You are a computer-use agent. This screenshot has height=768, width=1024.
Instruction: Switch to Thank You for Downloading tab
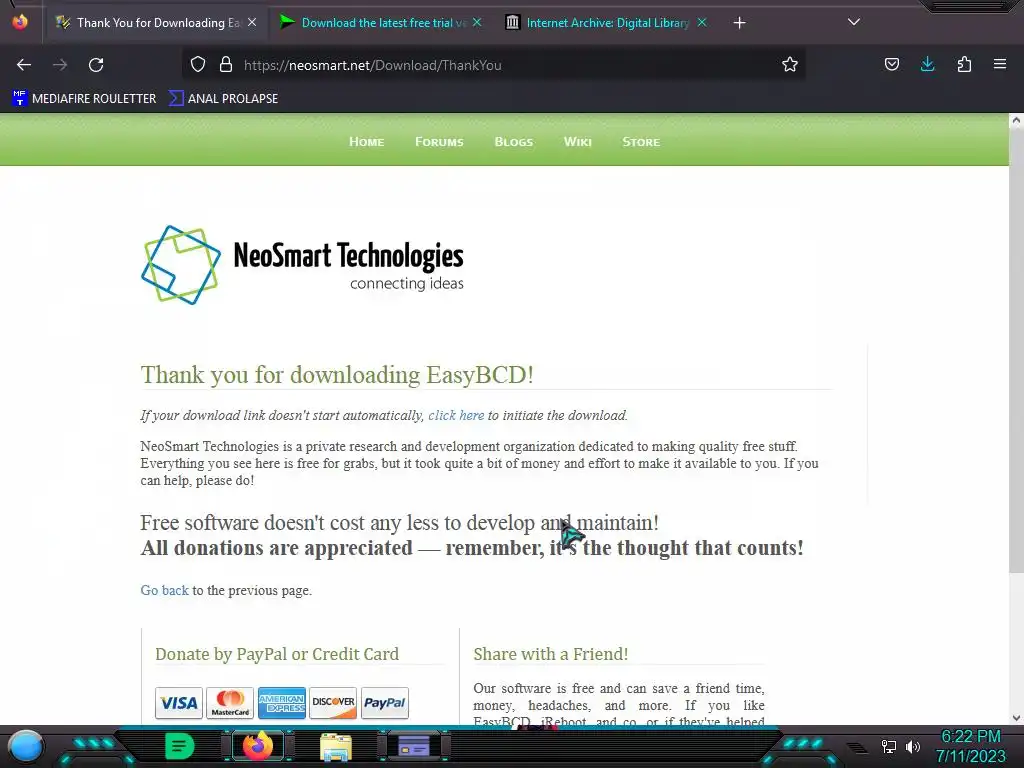[155, 23]
